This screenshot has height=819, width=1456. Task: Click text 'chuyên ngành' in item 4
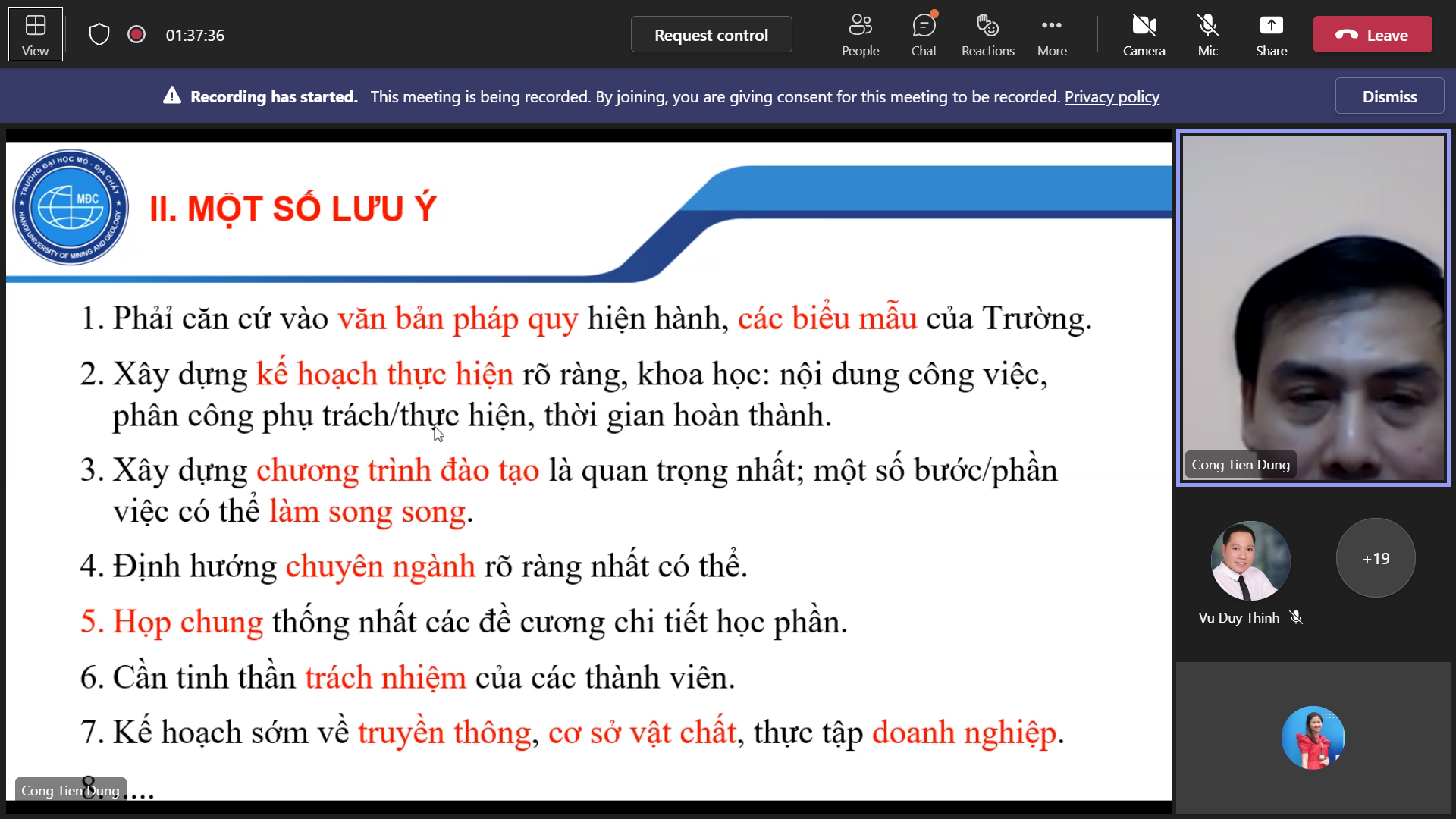(x=381, y=566)
